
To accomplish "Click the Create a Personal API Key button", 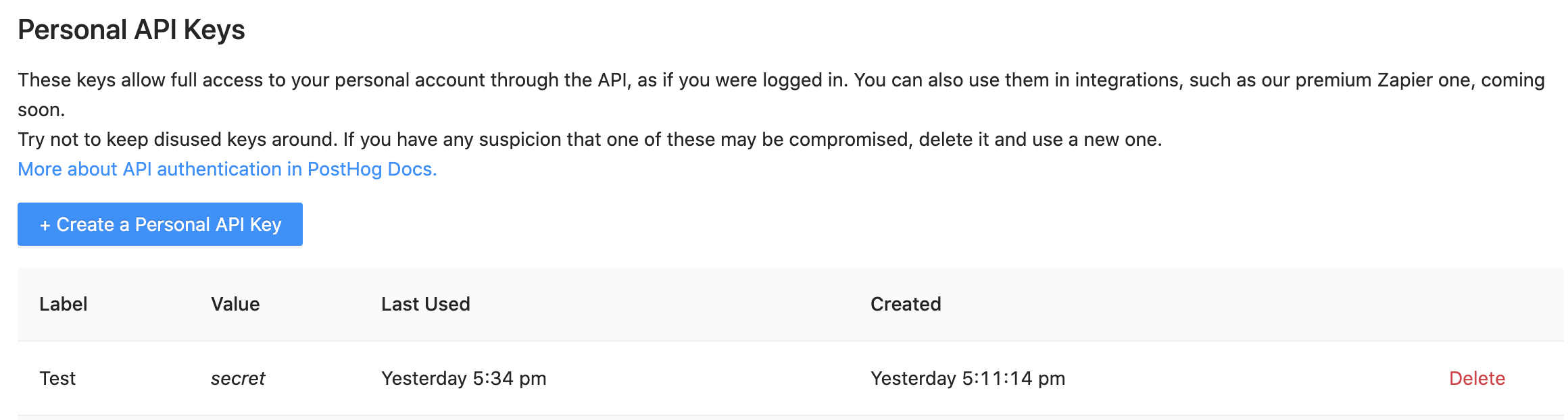I will tap(160, 224).
